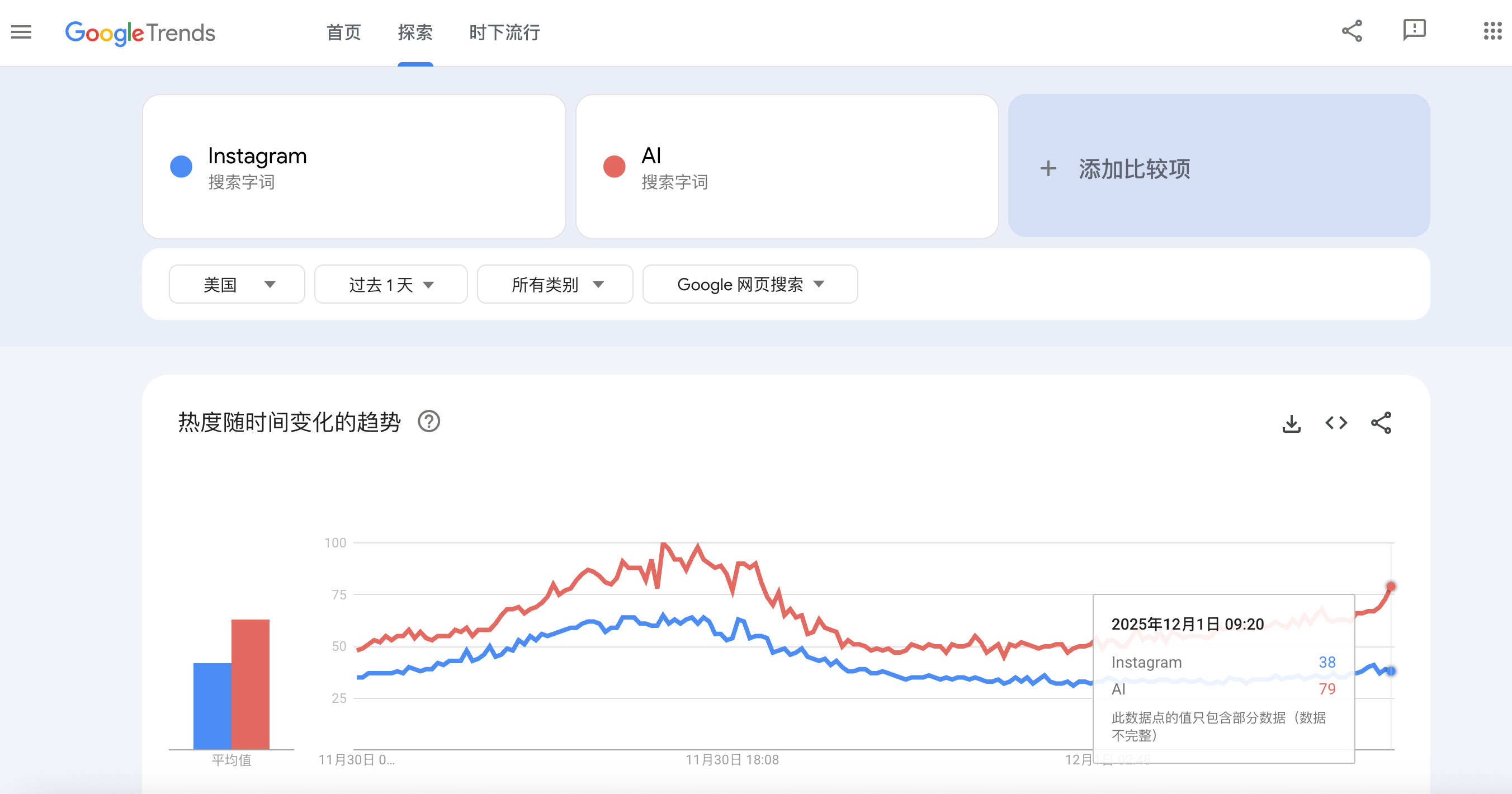Click the blue Instagram average bar

tap(212, 706)
